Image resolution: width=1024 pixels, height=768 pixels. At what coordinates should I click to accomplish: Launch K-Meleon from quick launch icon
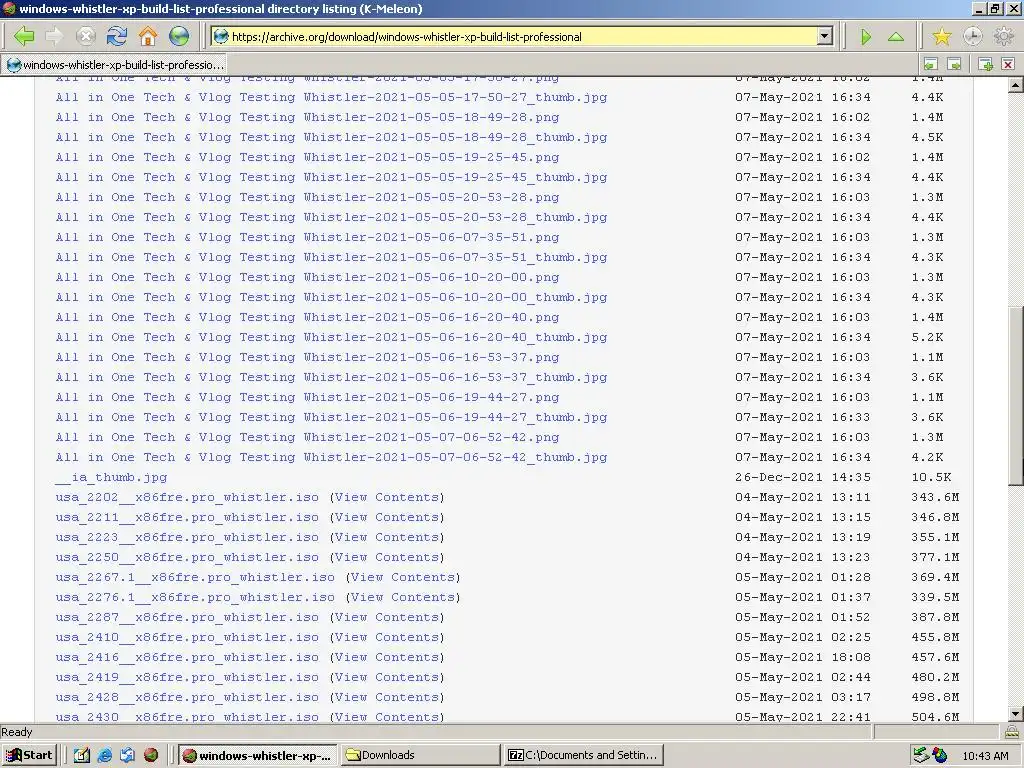click(x=151, y=756)
